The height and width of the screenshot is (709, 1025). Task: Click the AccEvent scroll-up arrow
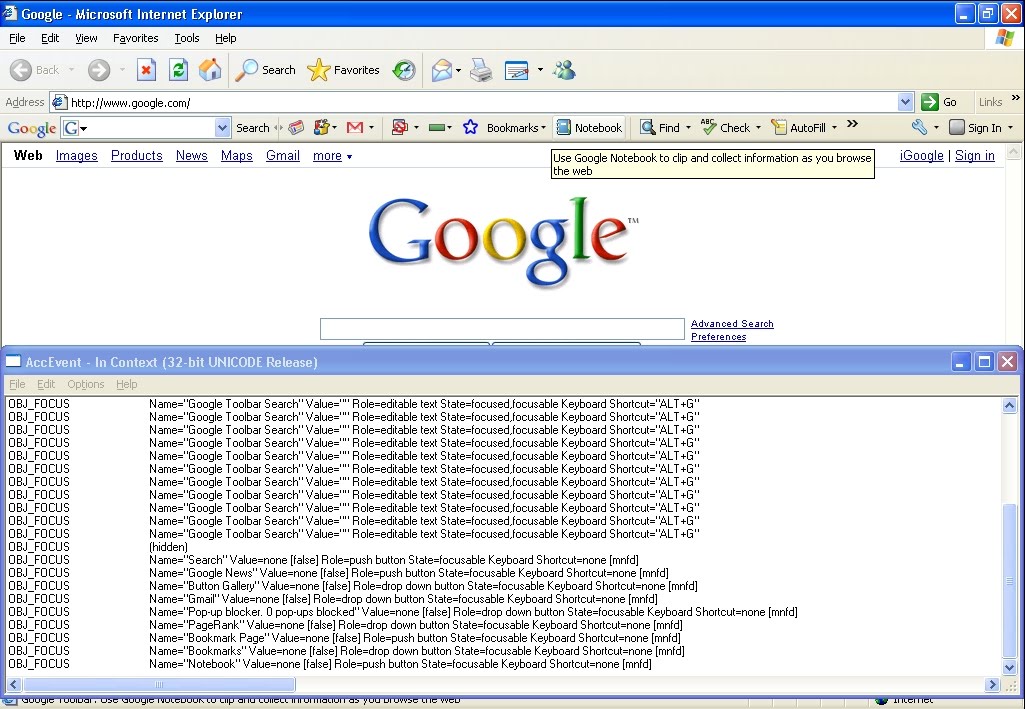(1009, 405)
